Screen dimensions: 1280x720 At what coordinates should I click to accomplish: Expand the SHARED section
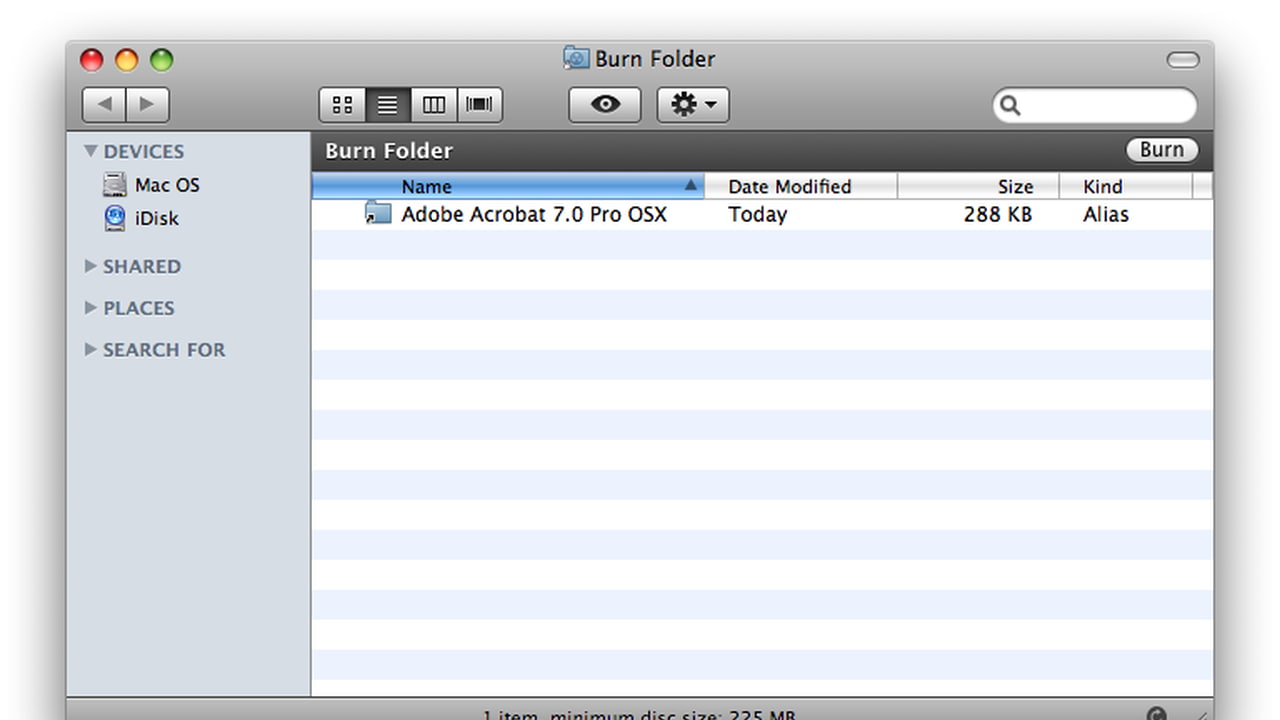tap(91, 266)
